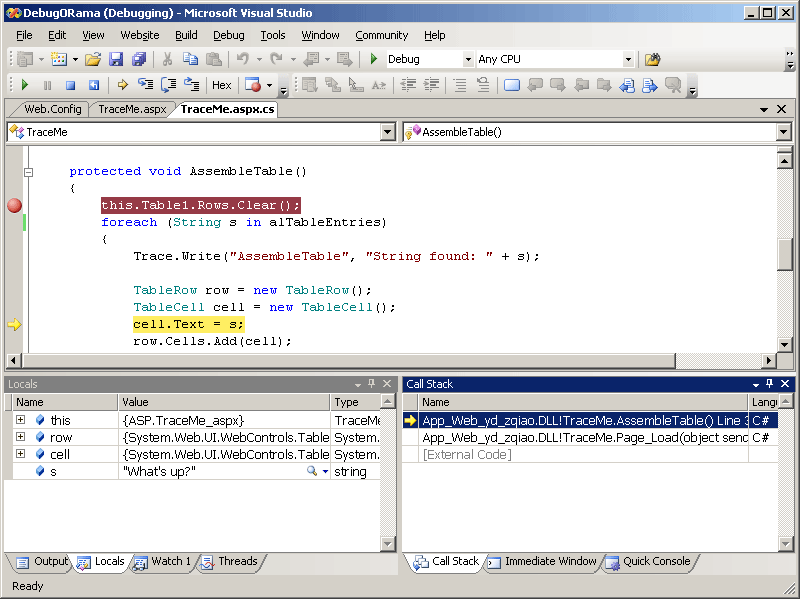Stop debugging with the square Stop button

point(70,86)
